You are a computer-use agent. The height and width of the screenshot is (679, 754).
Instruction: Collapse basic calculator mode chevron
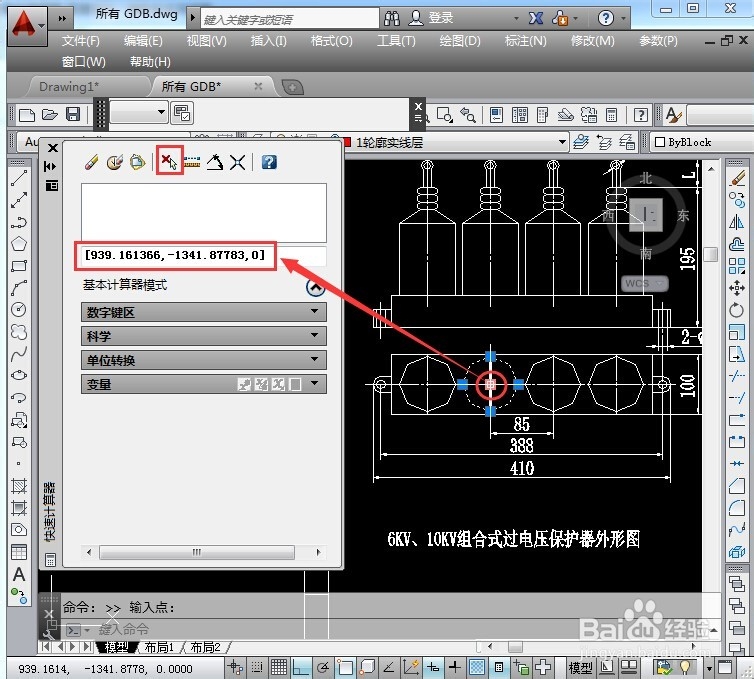click(315, 287)
